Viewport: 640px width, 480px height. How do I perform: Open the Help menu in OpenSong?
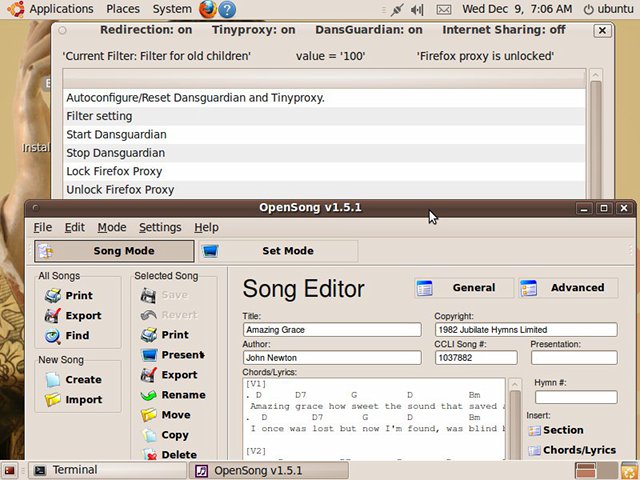click(x=207, y=227)
